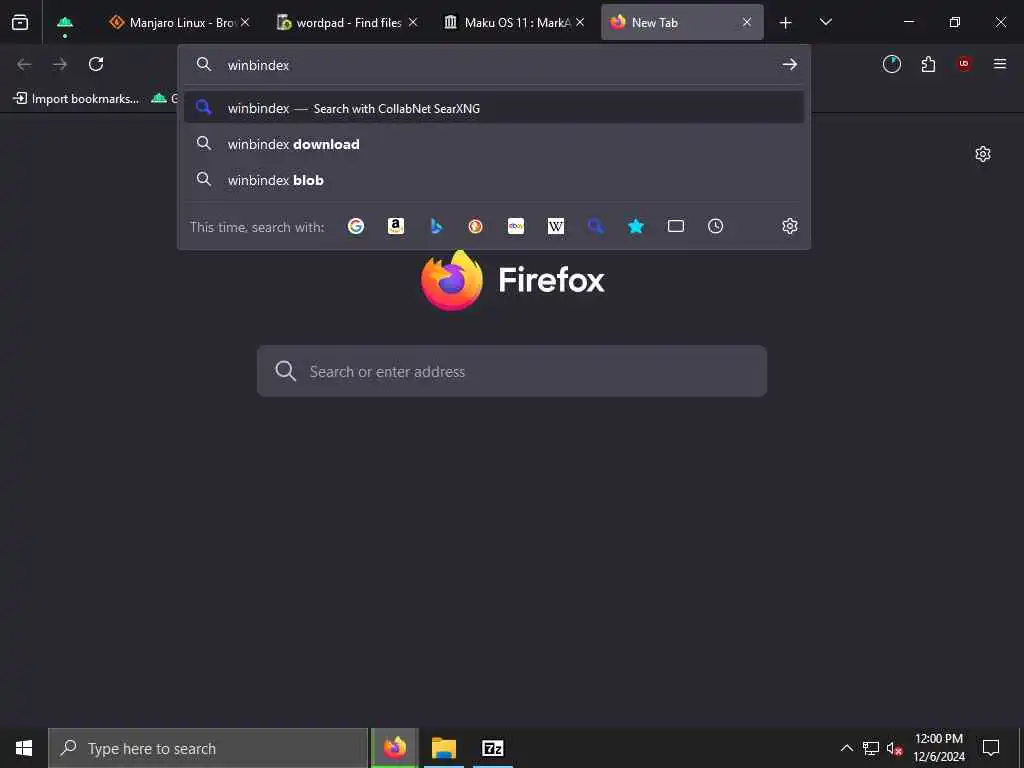Select the pinned green tab
The width and height of the screenshot is (1024, 768).
coord(65,22)
